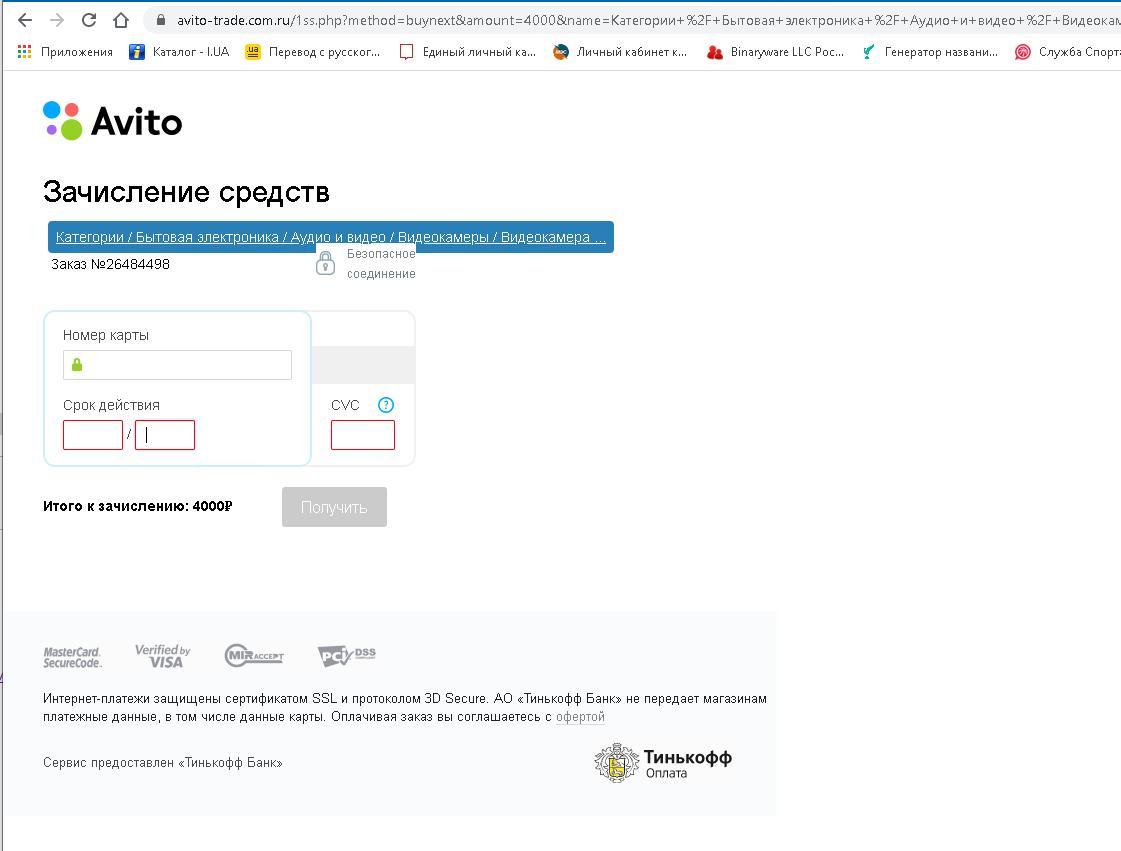Image resolution: width=1121 pixels, height=851 pixels.
Task: Click the Срок действия label
Action: click(112, 405)
